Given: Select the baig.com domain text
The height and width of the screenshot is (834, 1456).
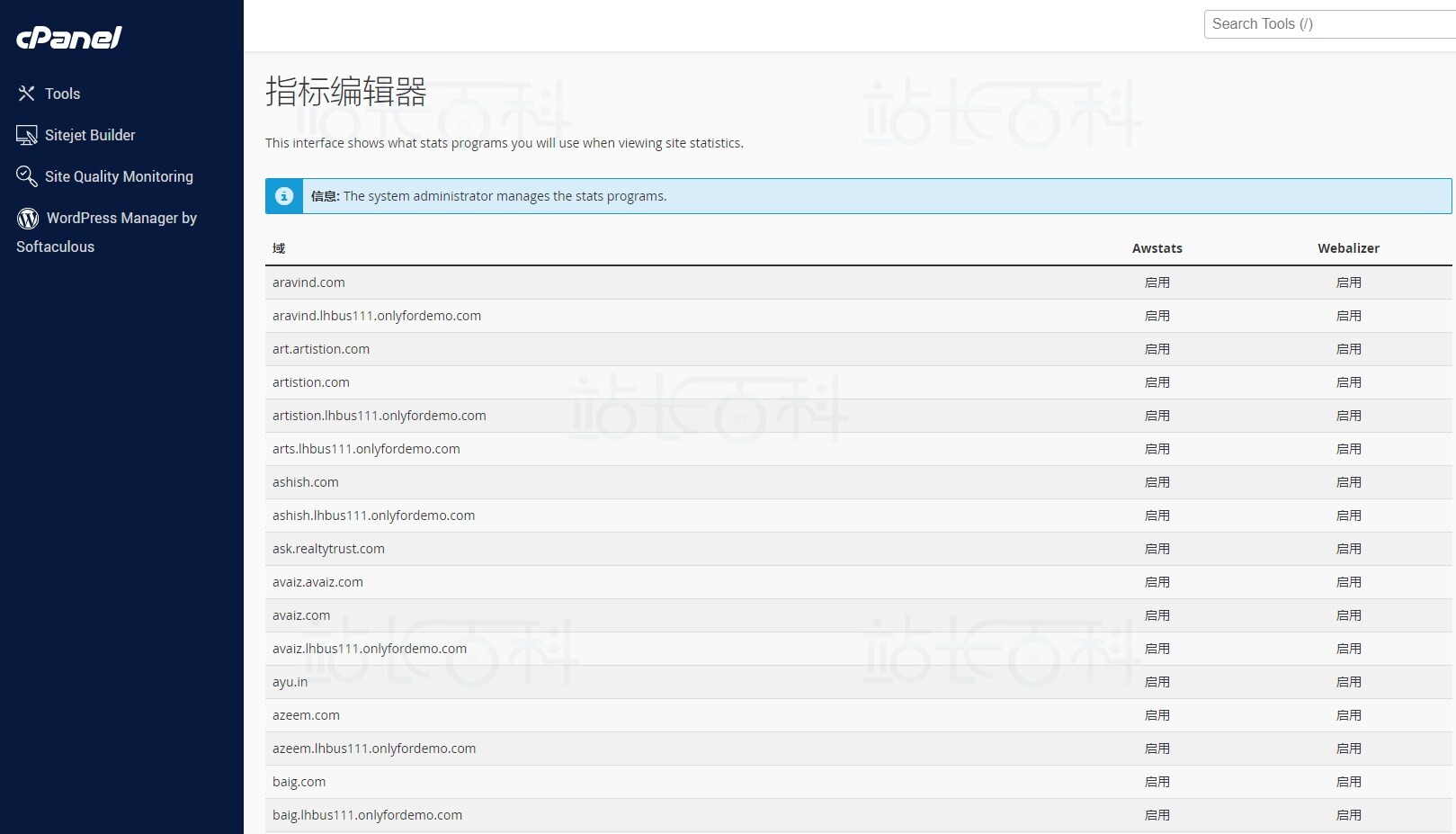Looking at the screenshot, I should pyautogui.click(x=299, y=782).
